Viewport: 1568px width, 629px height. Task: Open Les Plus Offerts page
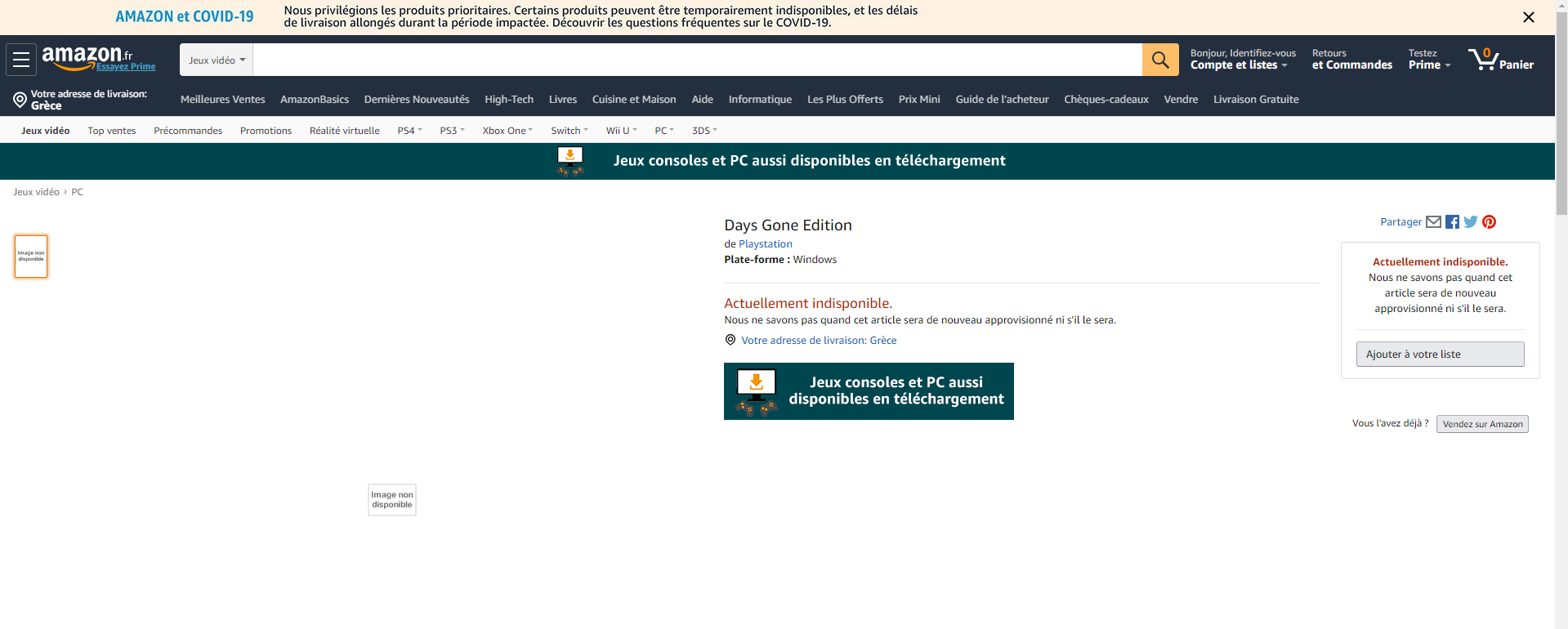click(845, 100)
